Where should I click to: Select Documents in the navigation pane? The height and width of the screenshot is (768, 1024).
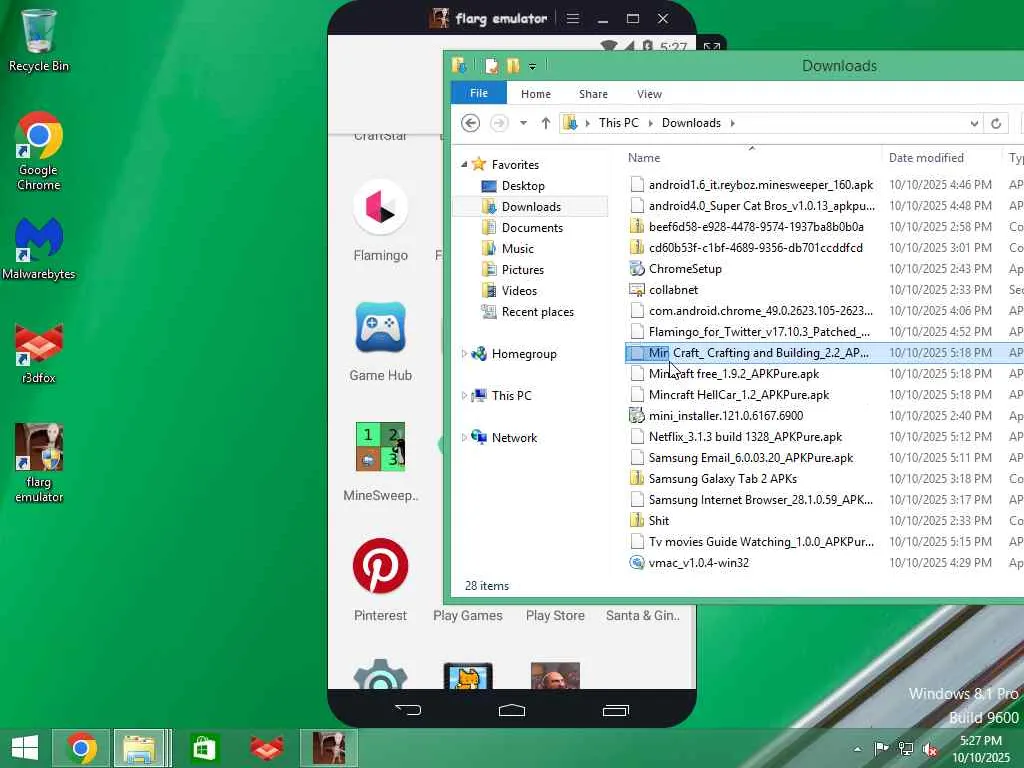tap(532, 227)
